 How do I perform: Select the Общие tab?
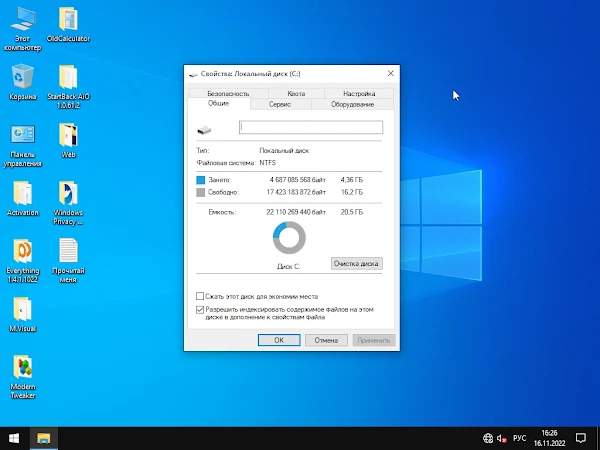218,103
